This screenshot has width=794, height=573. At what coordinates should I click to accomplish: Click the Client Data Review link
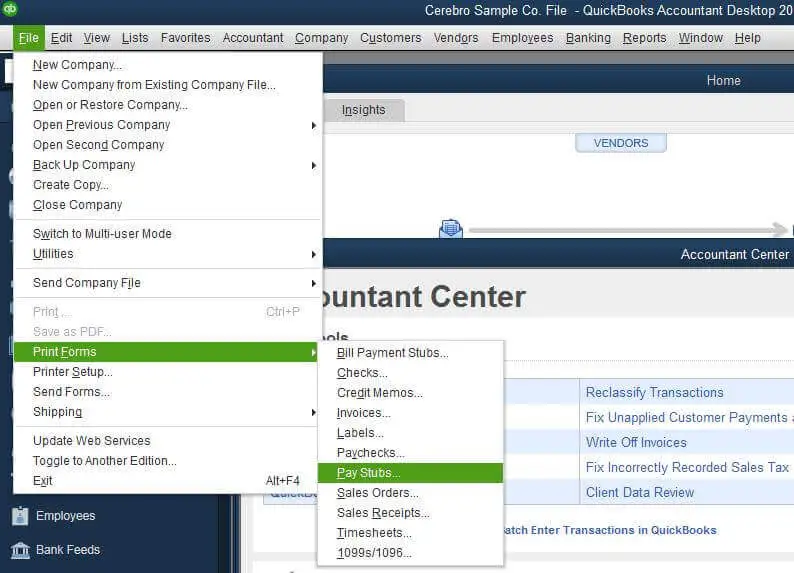coord(640,492)
